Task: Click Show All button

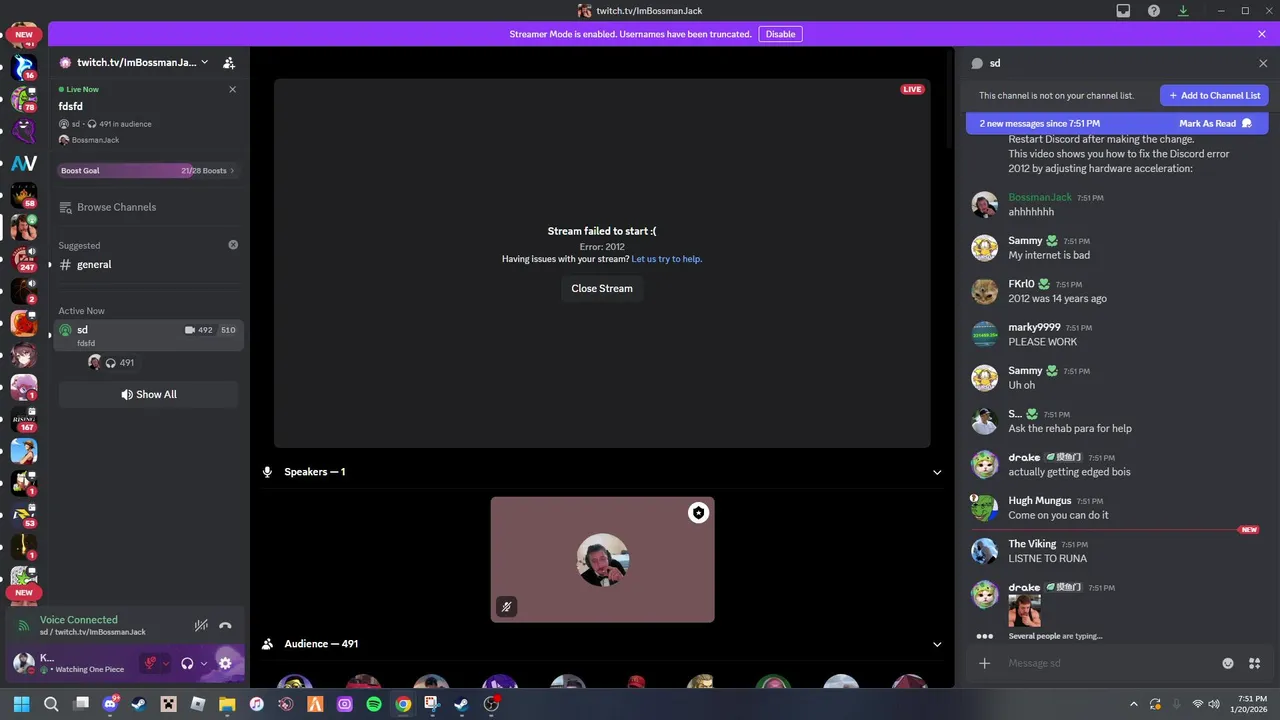Action: [x=148, y=394]
